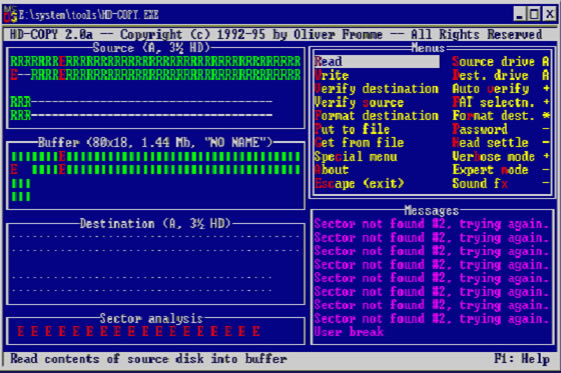561x373 pixels.
Task: Select the Read menu entry
Action: tap(377, 62)
